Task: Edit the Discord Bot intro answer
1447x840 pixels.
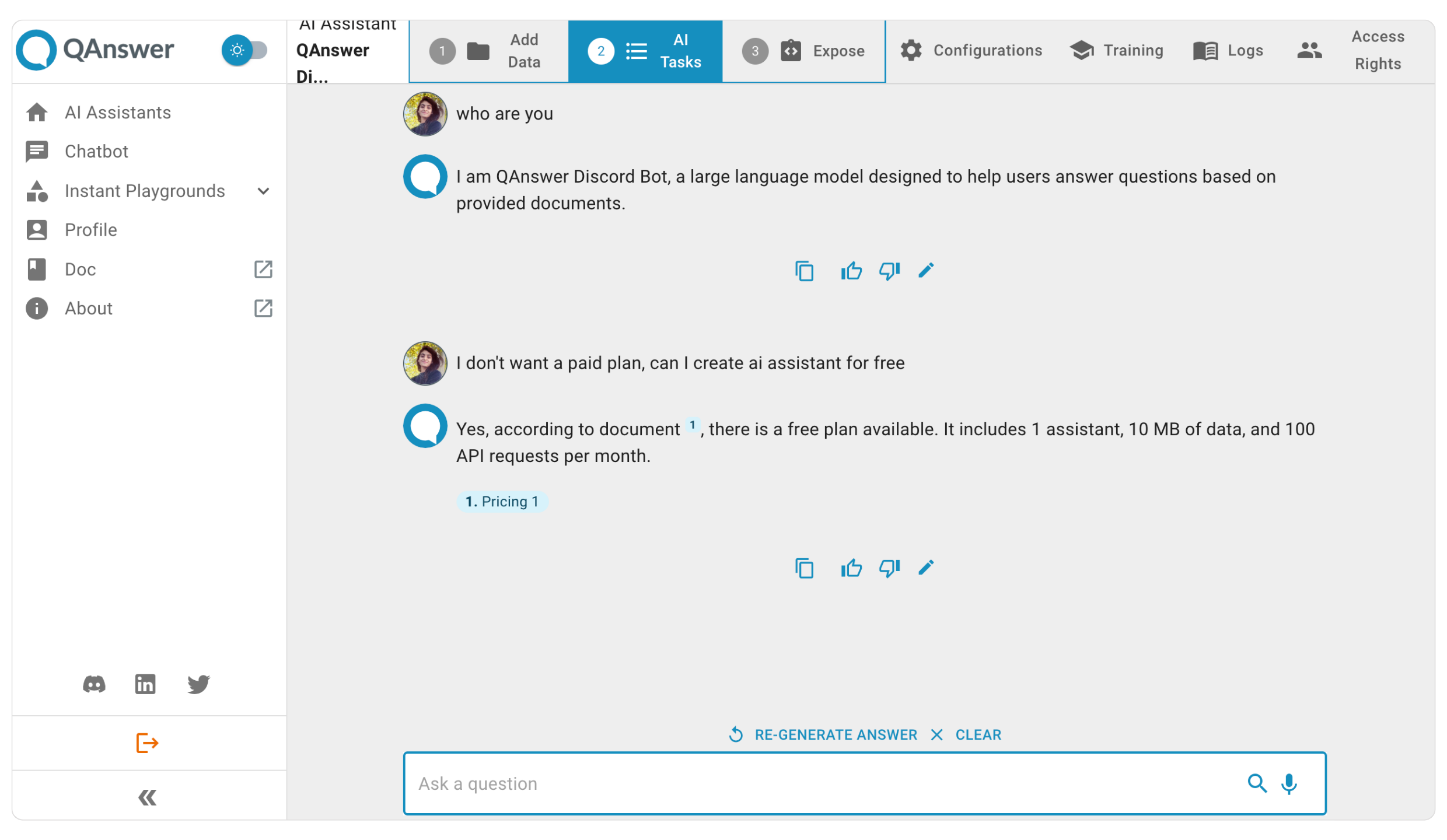Action: (x=926, y=270)
